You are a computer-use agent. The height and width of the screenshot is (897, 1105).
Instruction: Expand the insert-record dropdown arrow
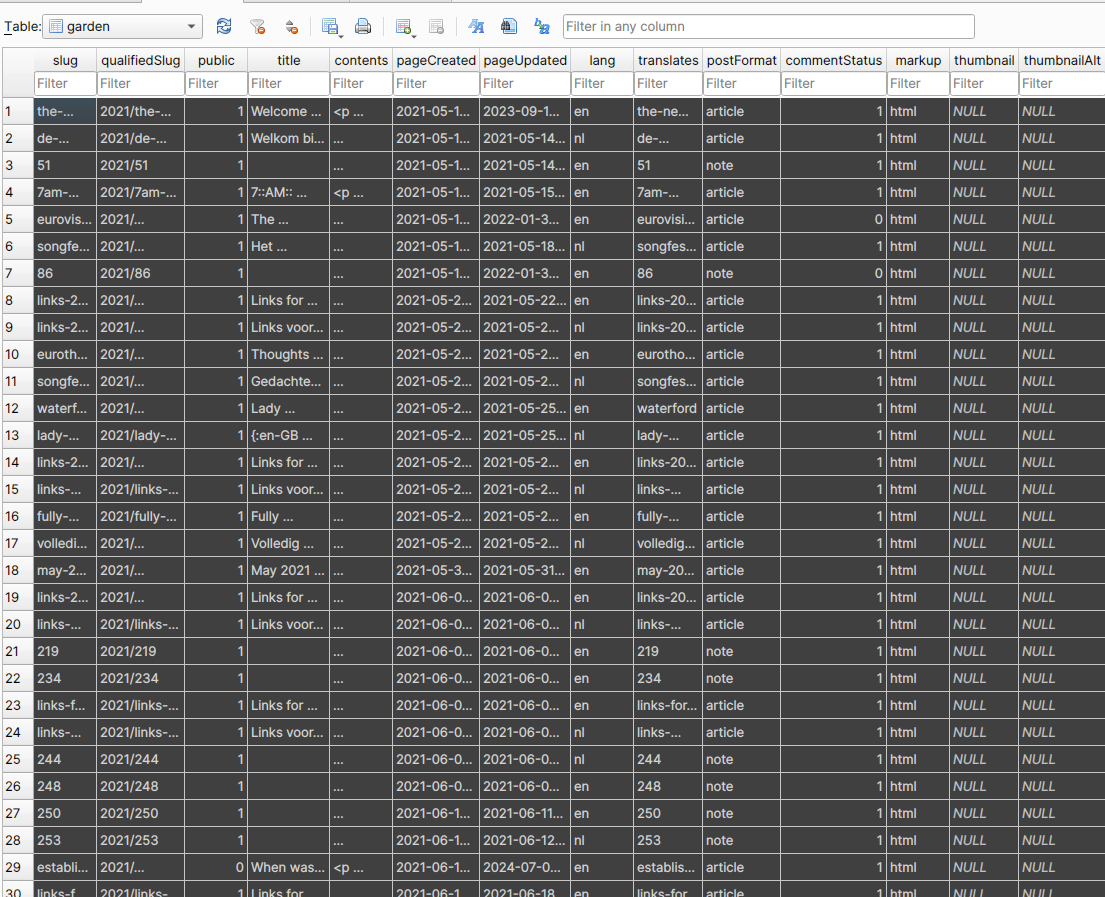(414, 34)
